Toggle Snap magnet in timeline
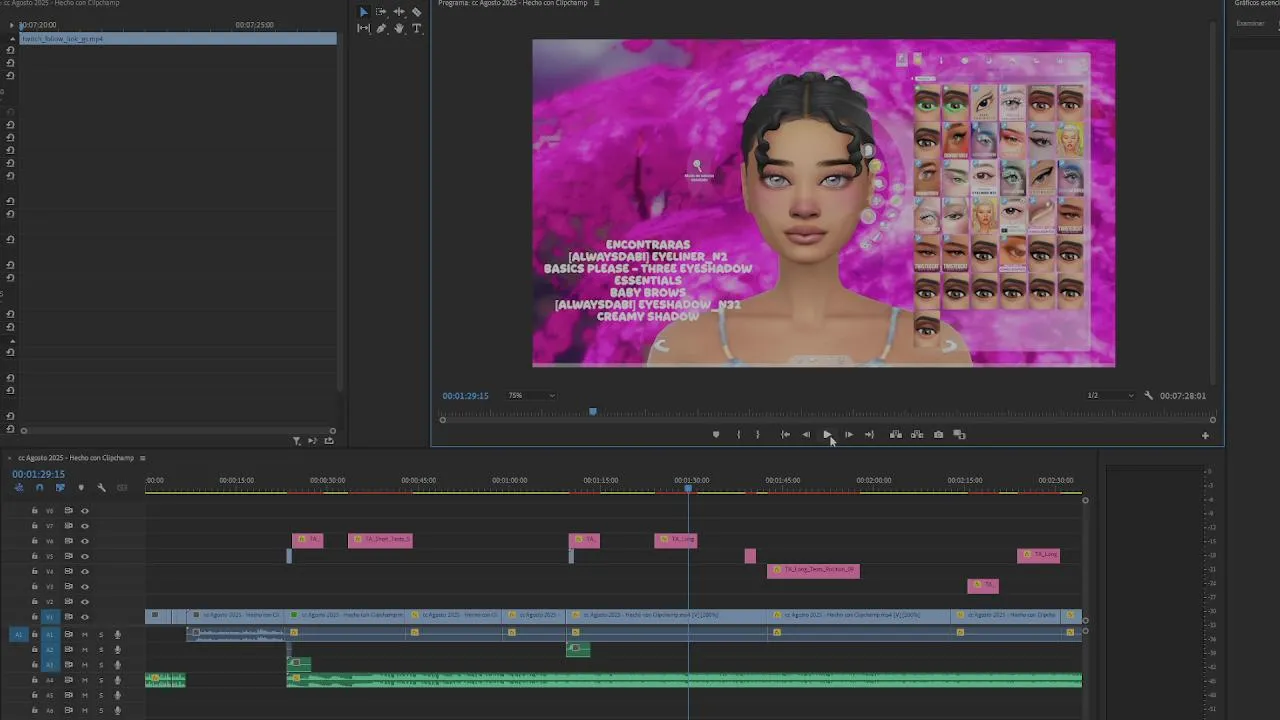The width and height of the screenshot is (1280, 720). pos(39,487)
